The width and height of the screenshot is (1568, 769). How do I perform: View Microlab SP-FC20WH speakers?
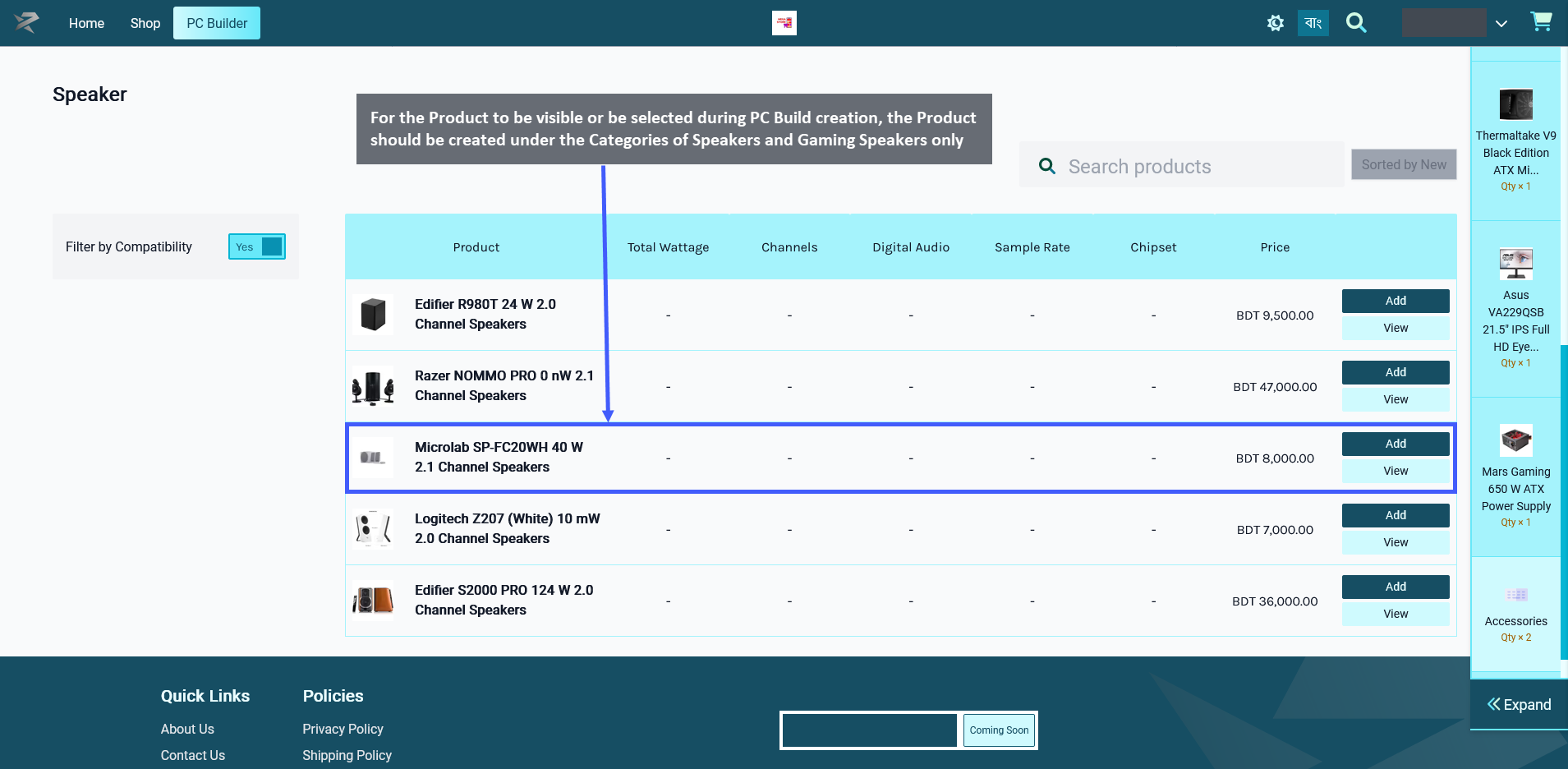tap(1396, 471)
